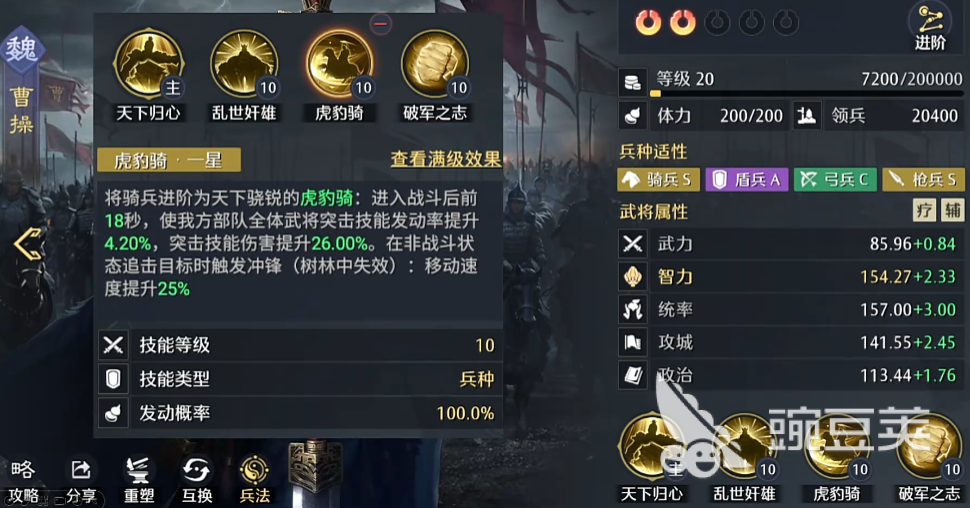The height and width of the screenshot is (508, 970).
Task: Click the 等级 20 experience progress bar
Action: click(x=807, y=93)
